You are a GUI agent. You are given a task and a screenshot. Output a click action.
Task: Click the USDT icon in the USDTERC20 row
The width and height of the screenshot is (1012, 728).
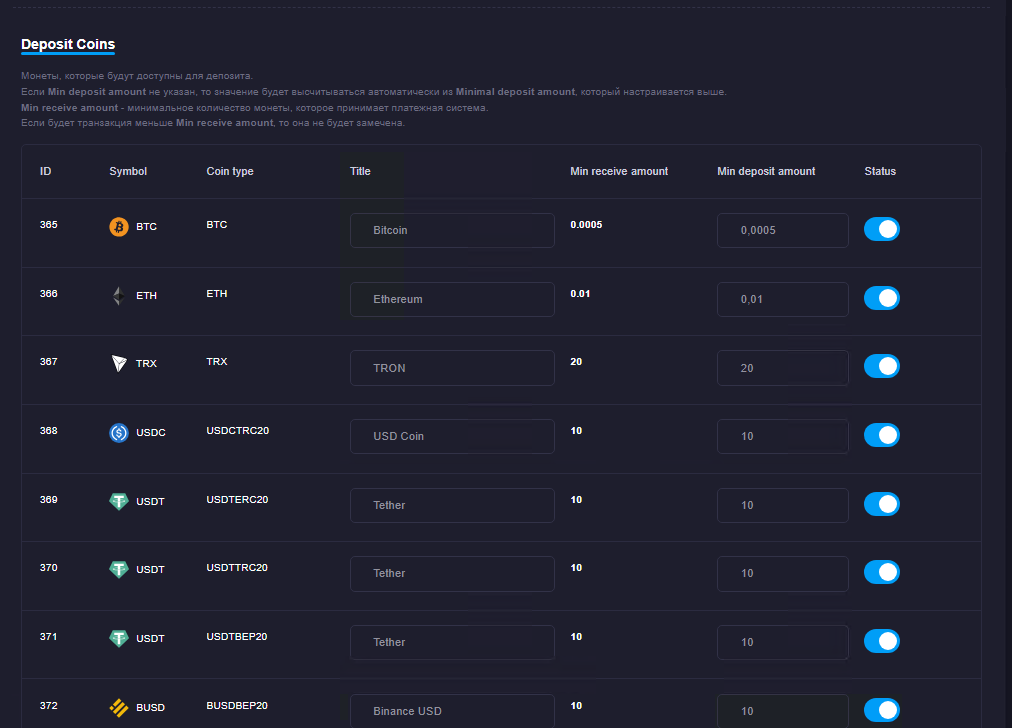pos(119,501)
